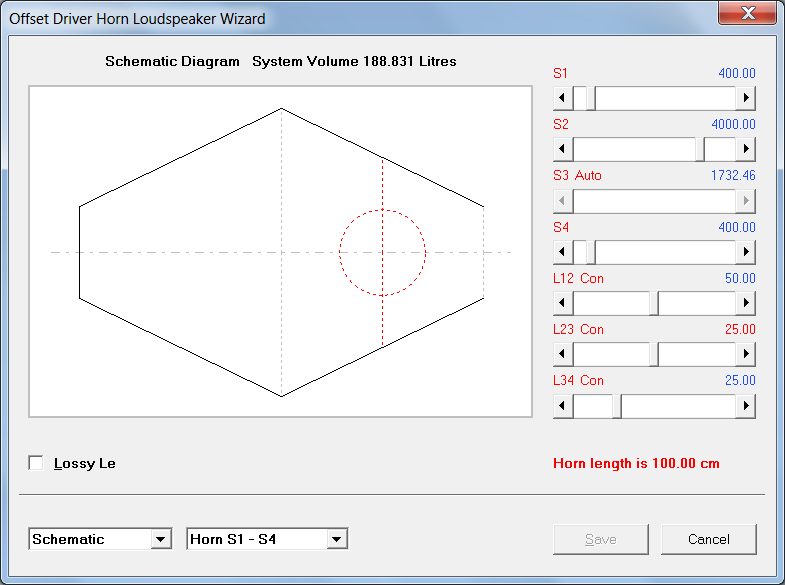
Task: Click the disabled S3 Auto right arrow
Action: tap(745, 201)
